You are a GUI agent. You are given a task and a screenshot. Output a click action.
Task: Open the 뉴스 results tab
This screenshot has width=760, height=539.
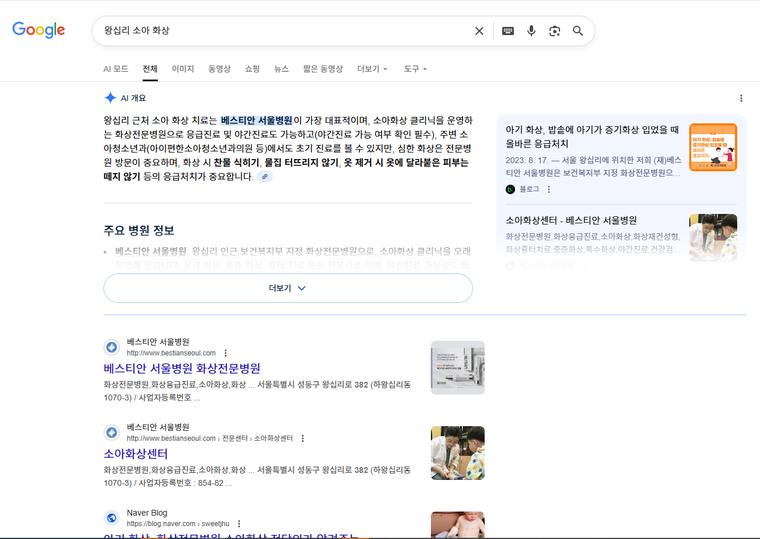[x=282, y=69]
